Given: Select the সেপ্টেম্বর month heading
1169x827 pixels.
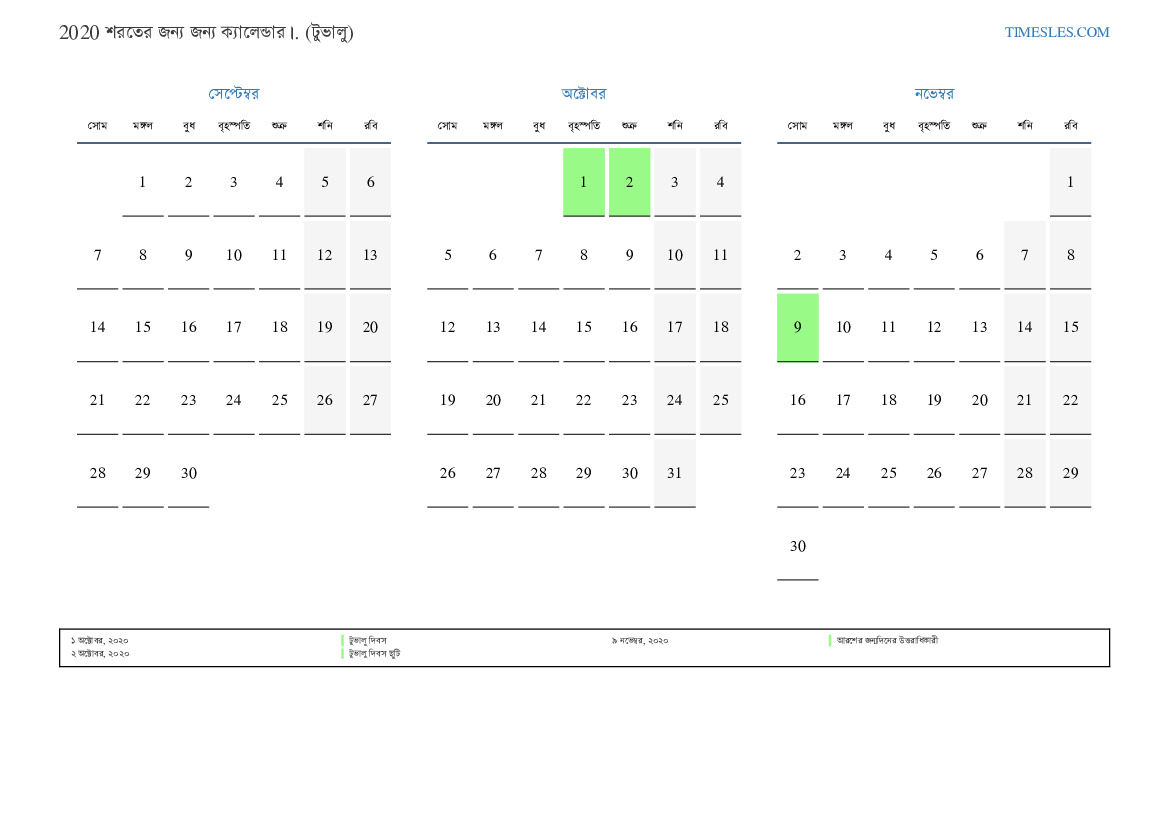Looking at the screenshot, I should pos(233,93).
